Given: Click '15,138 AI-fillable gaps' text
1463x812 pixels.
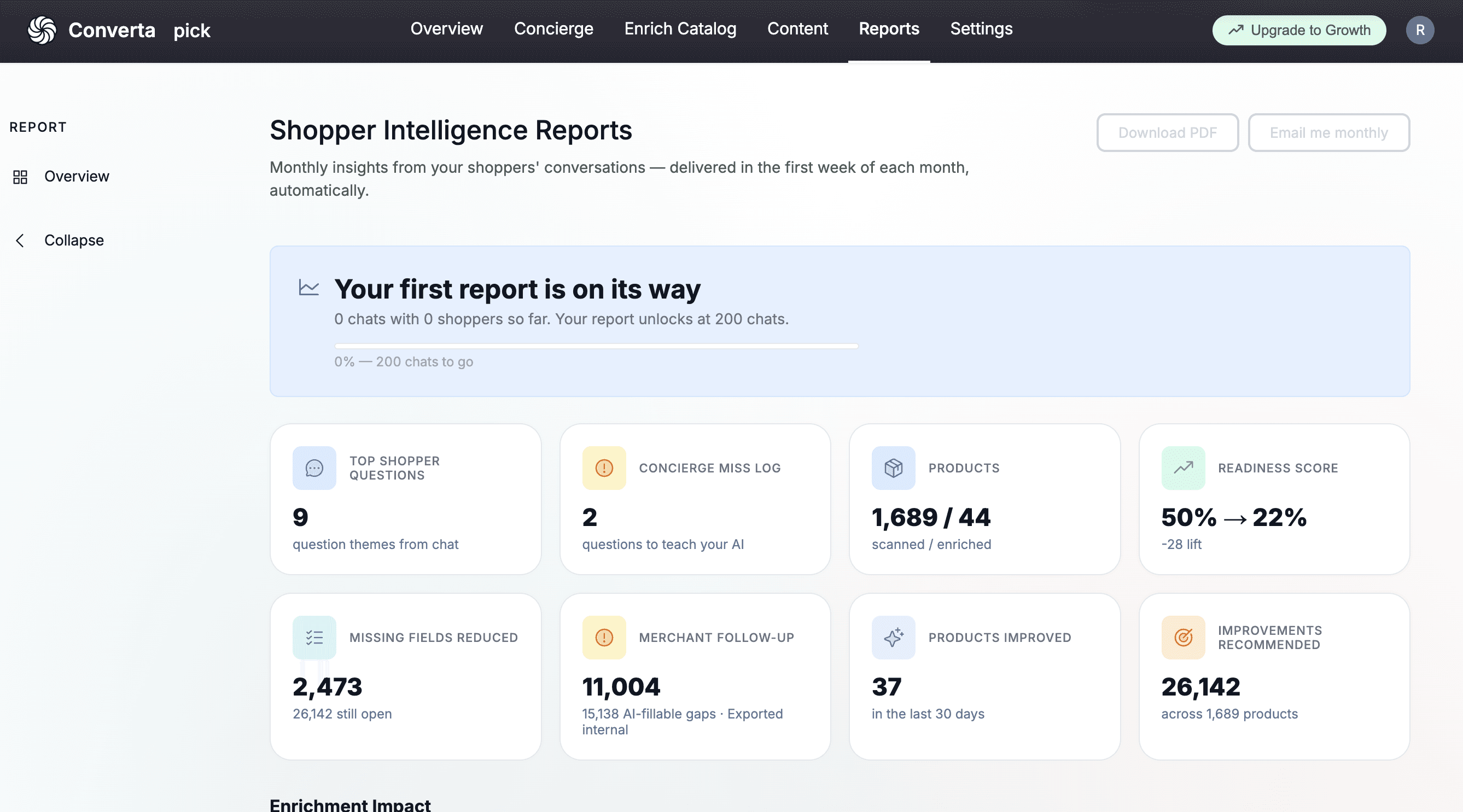Looking at the screenshot, I should [649, 714].
